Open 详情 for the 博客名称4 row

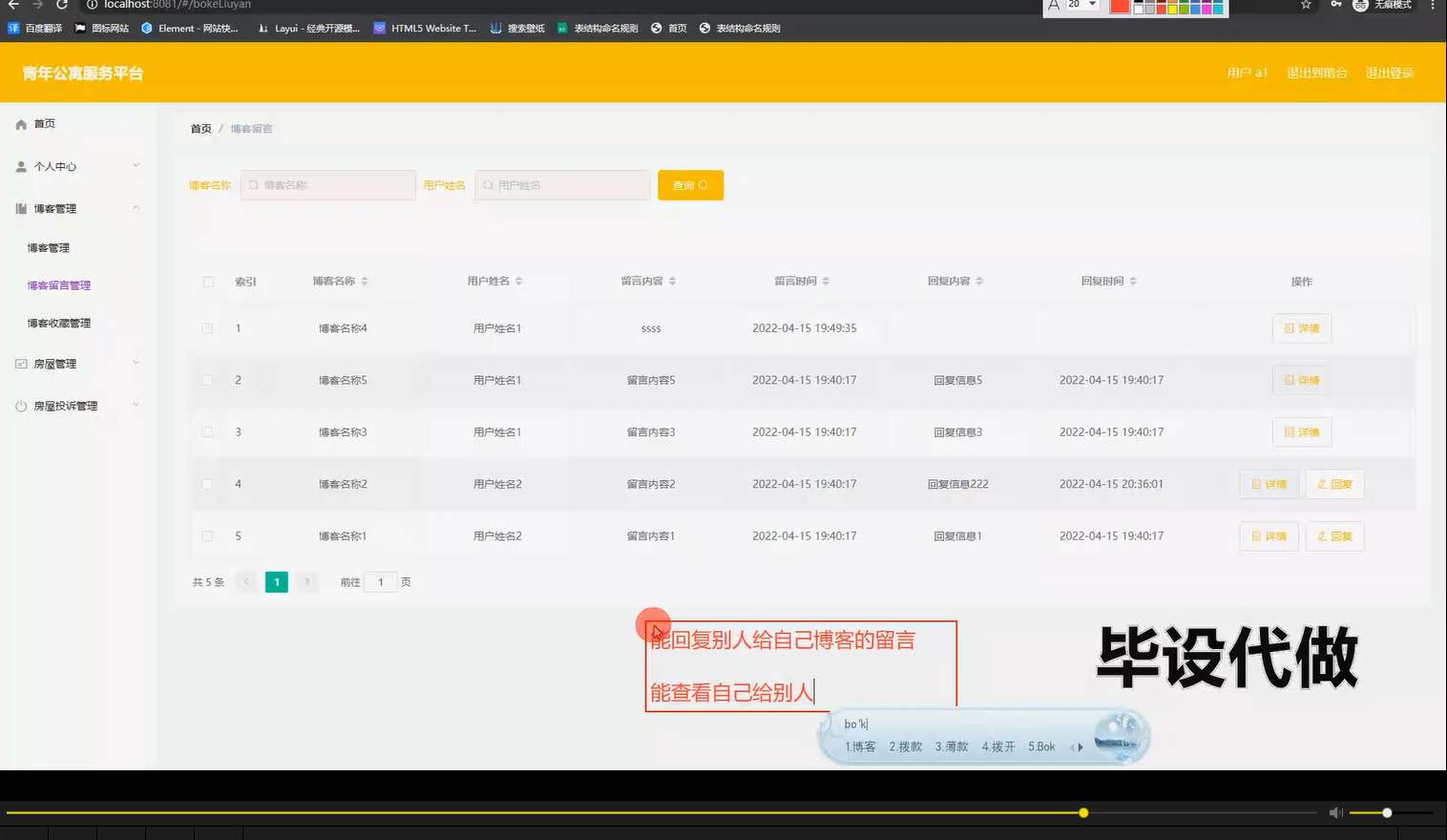[x=1302, y=328]
